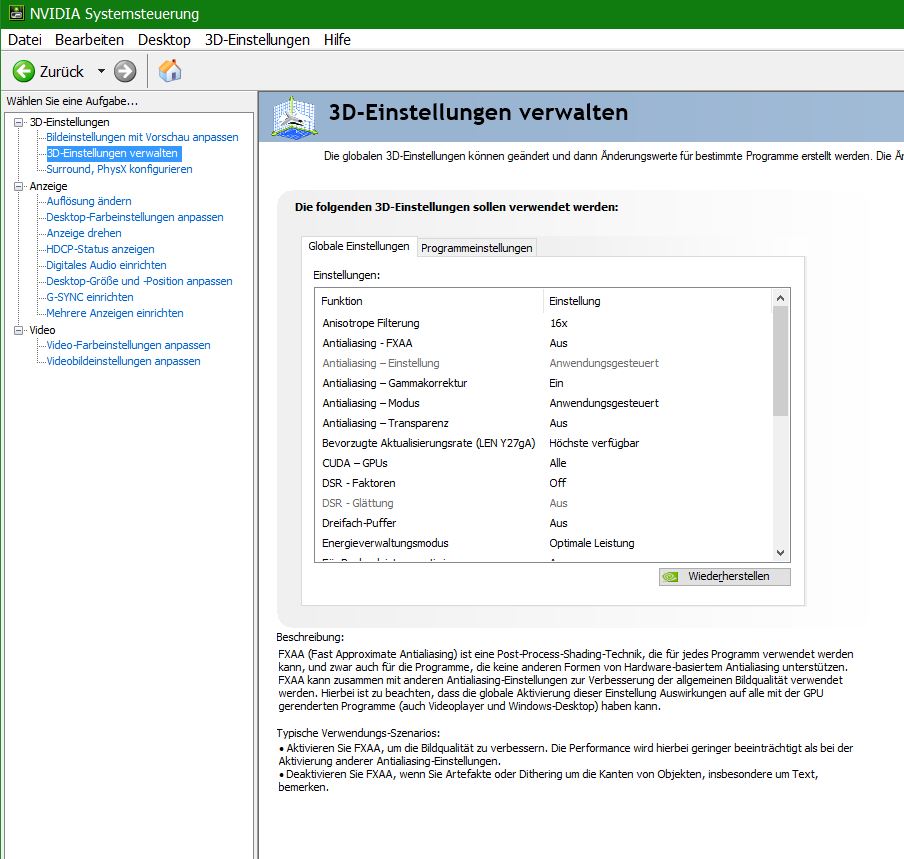
Task: Open Anzeige drehen page
Action: point(84,233)
